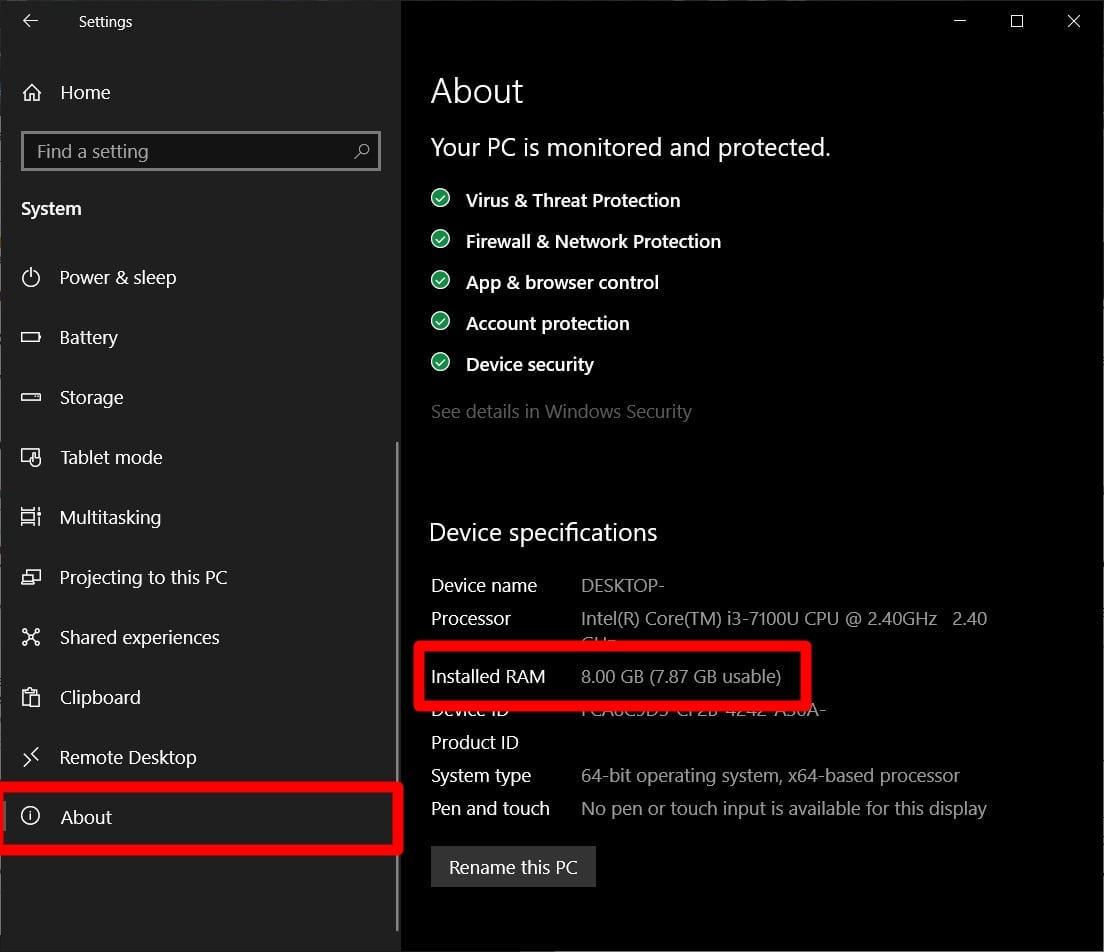This screenshot has height=952, width=1104.
Task: Click Virus & Threat Protection label
Action: coord(573,200)
